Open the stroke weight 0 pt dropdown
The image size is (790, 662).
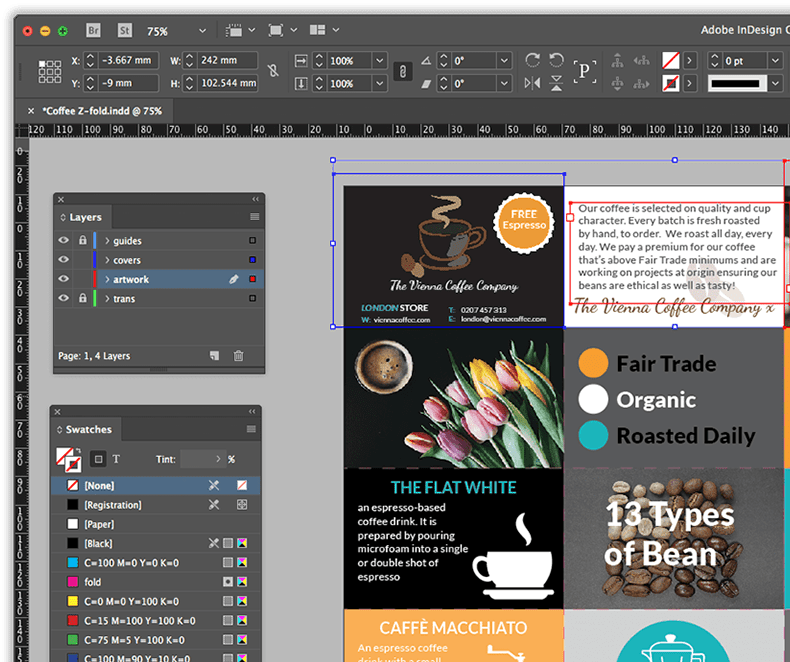click(775, 60)
